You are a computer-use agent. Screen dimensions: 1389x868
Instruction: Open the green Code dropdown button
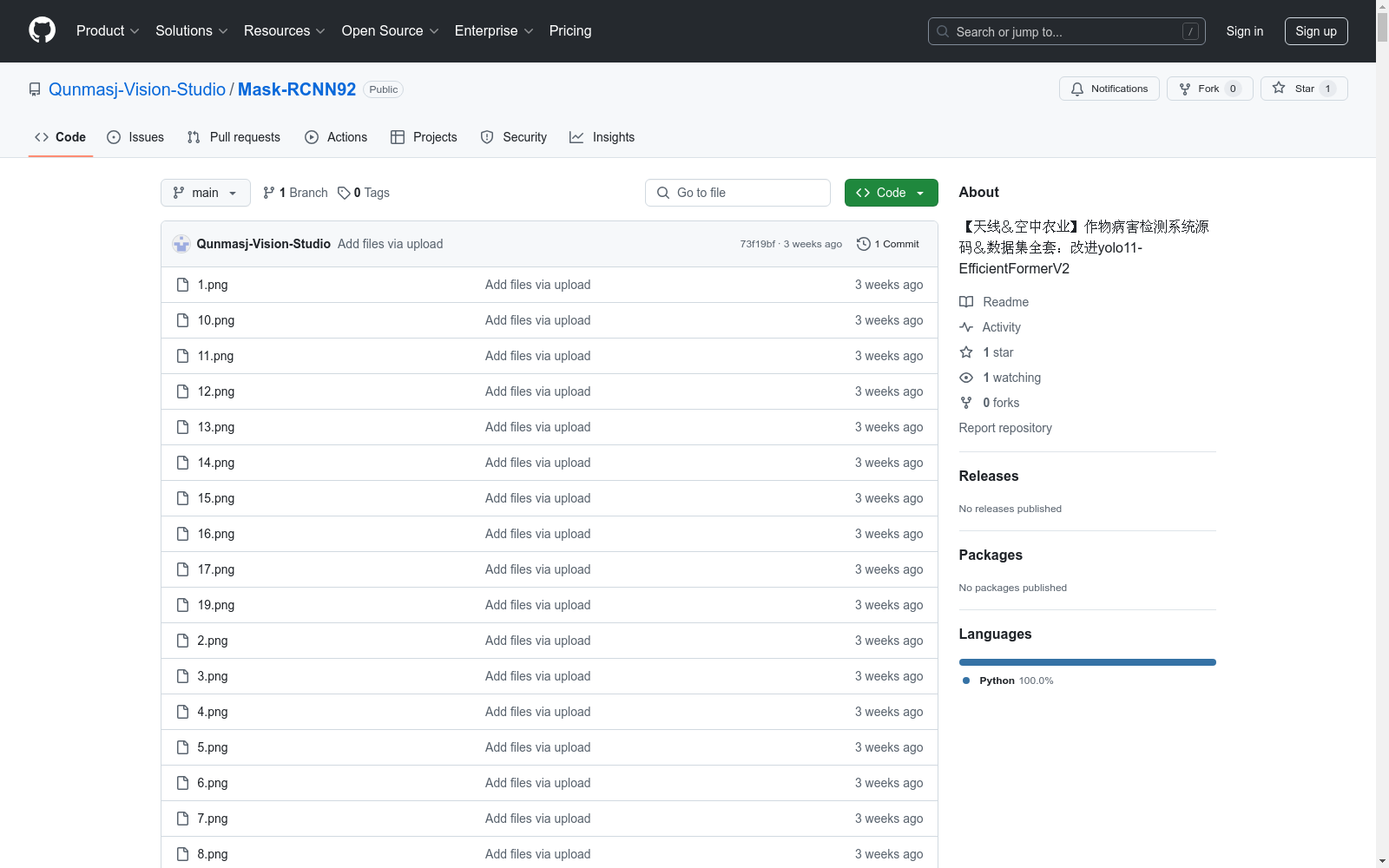point(891,193)
